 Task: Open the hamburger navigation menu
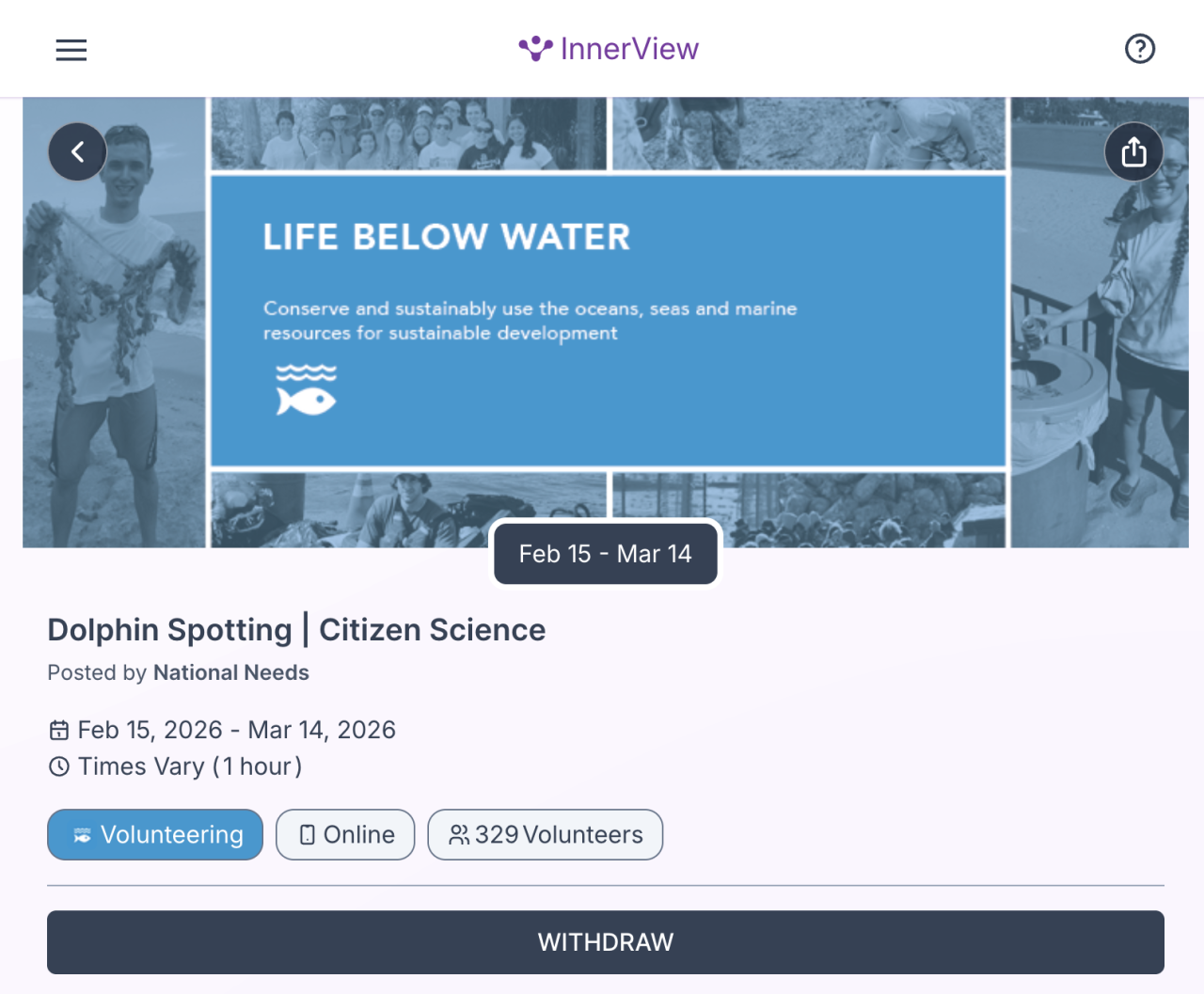[x=71, y=50]
